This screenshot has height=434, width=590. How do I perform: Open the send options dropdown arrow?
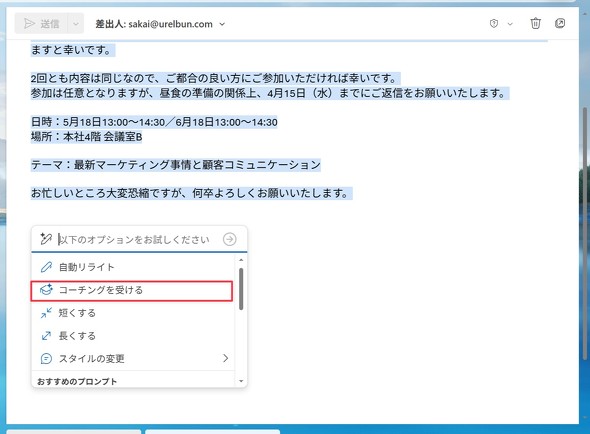click(76, 24)
